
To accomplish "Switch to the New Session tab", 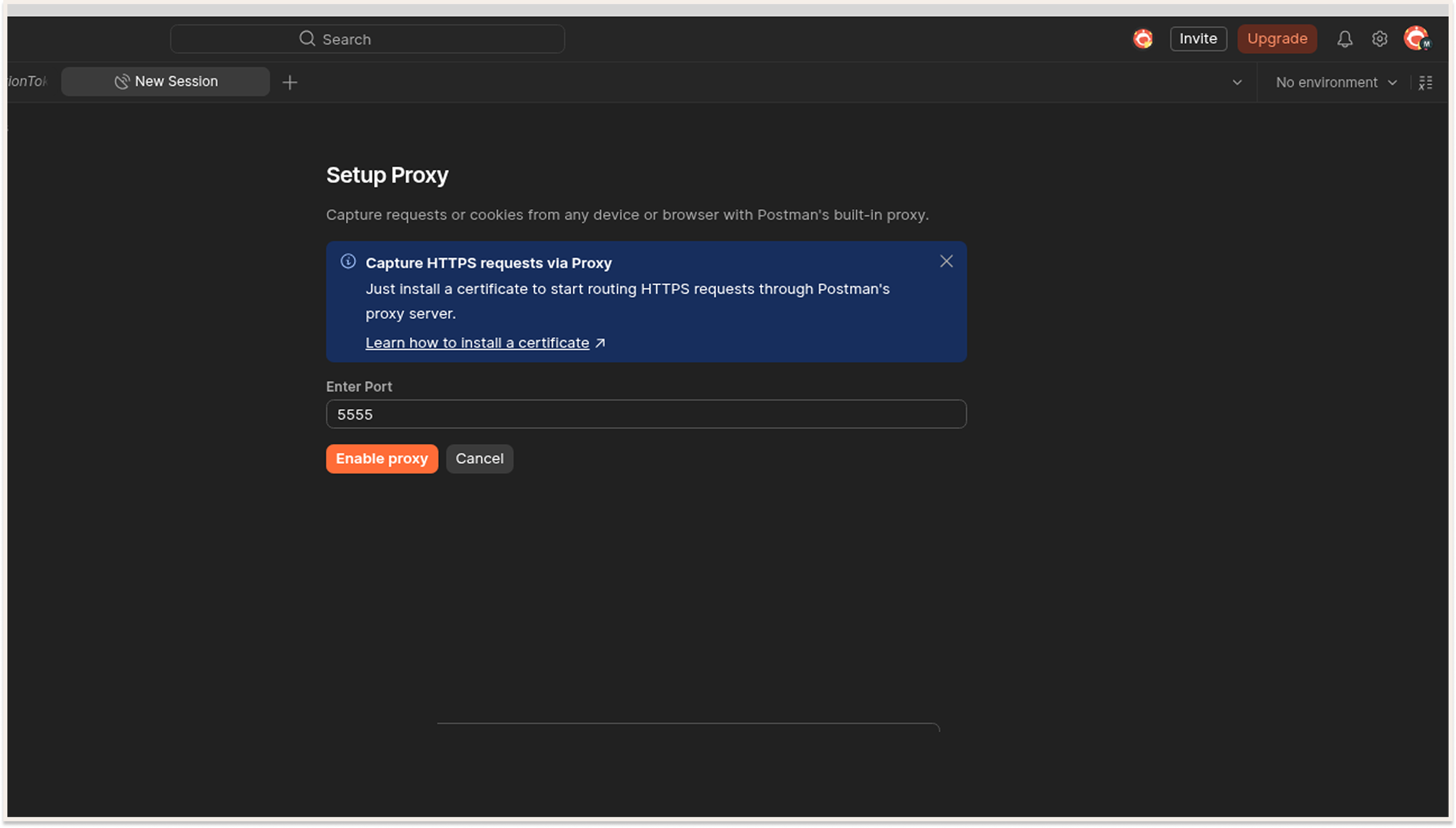I will (165, 81).
